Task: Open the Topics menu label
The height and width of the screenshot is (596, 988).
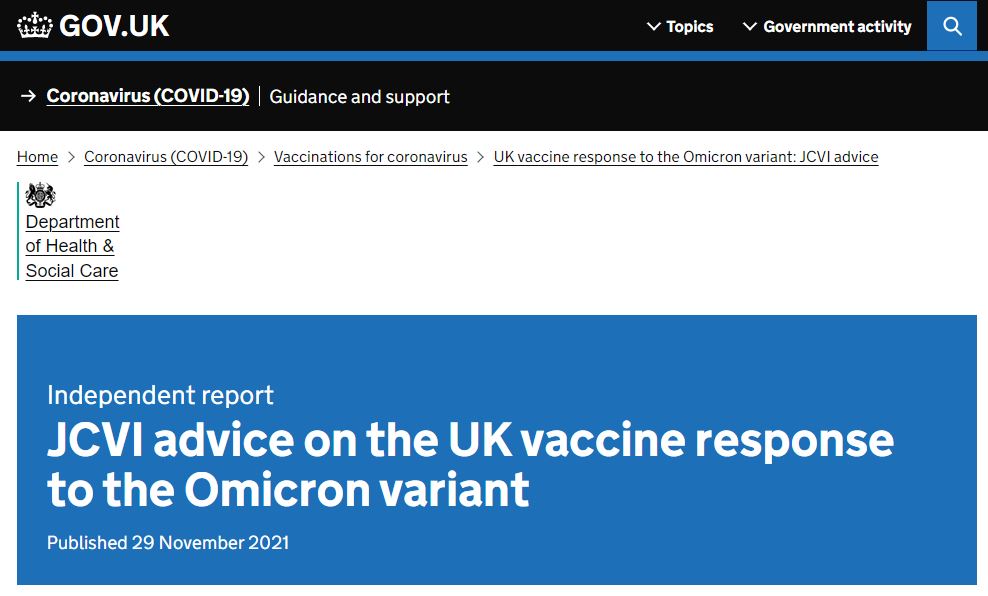Action: click(x=690, y=27)
